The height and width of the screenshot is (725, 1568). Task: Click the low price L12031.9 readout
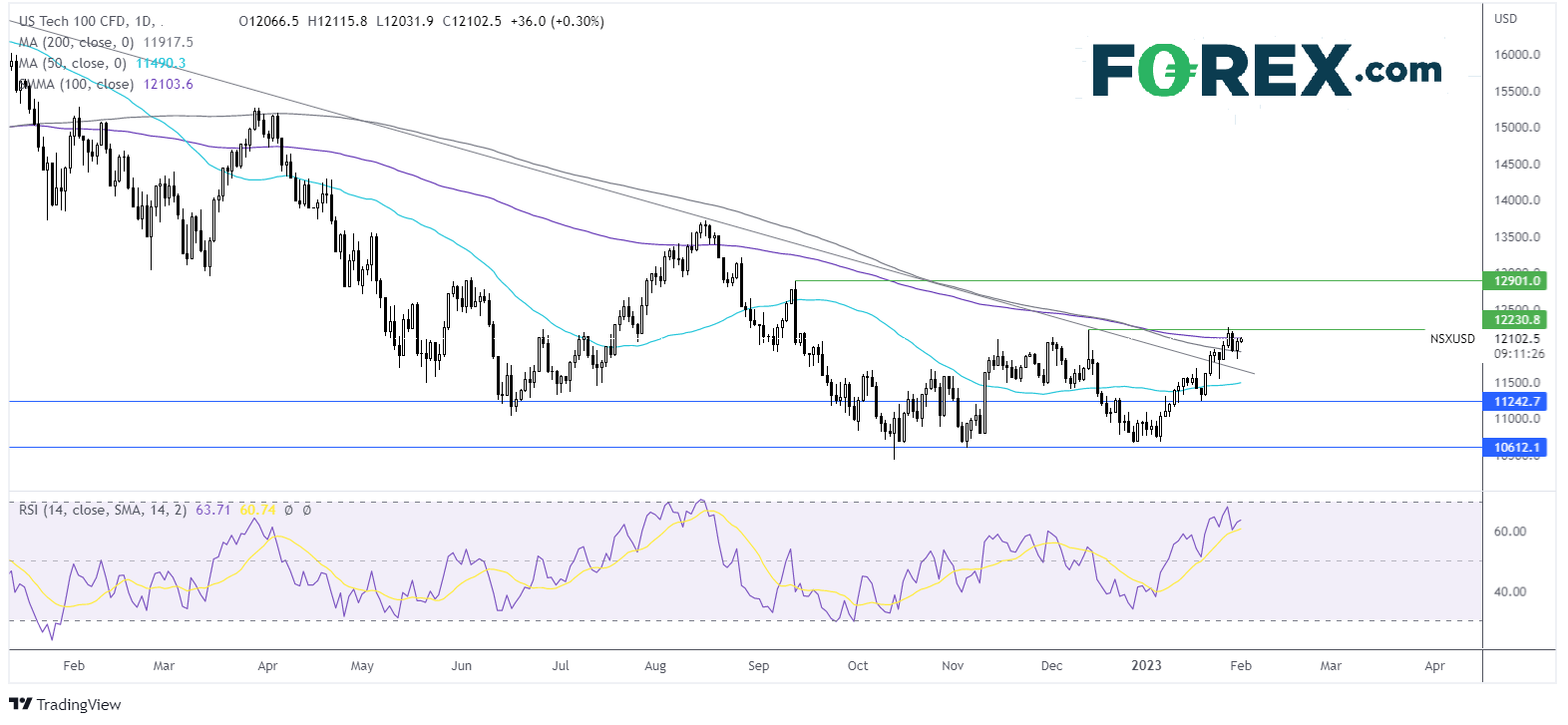pos(404,21)
